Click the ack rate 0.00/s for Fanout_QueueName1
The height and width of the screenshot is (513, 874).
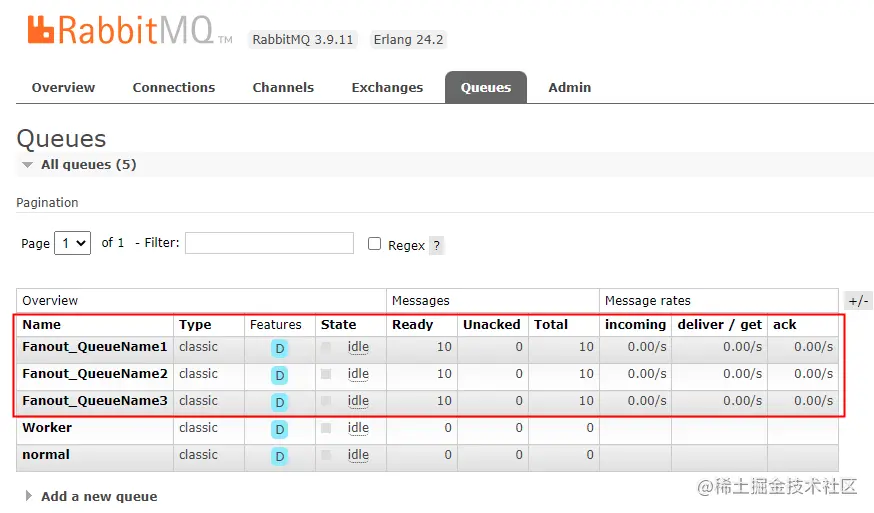click(x=814, y=347)
